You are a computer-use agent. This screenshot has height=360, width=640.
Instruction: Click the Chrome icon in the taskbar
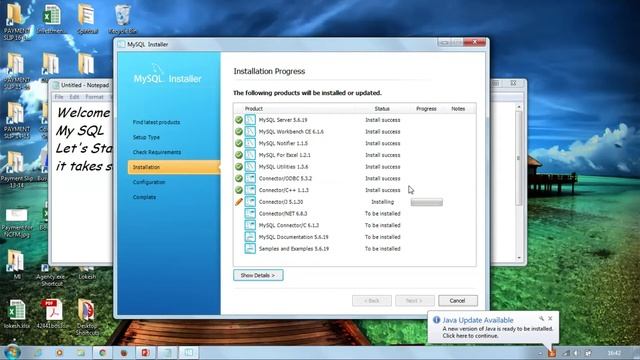(102, 353)
